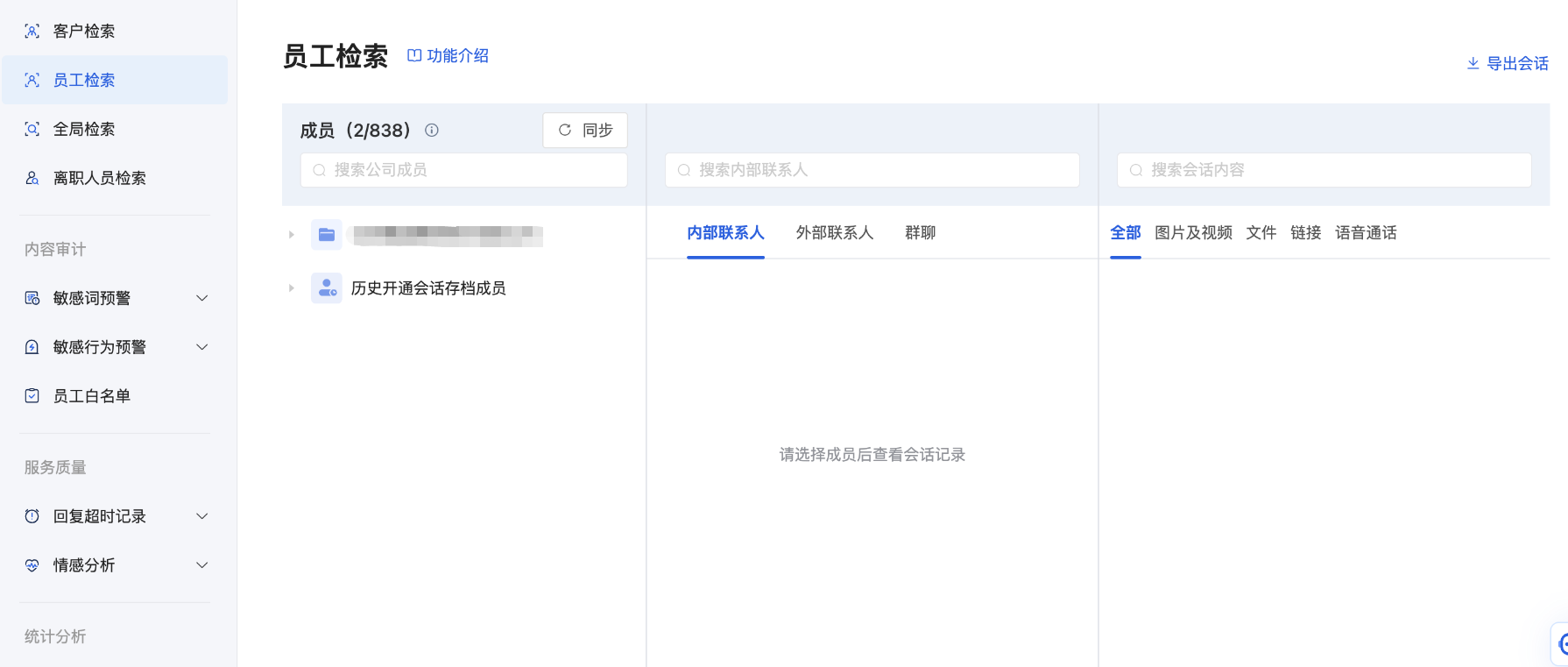Image resolution: width=1568 pixels, height=667 pixels.
Task: Click magnifier icon in 搜索会话内容 box
Action: point(1136,170)
